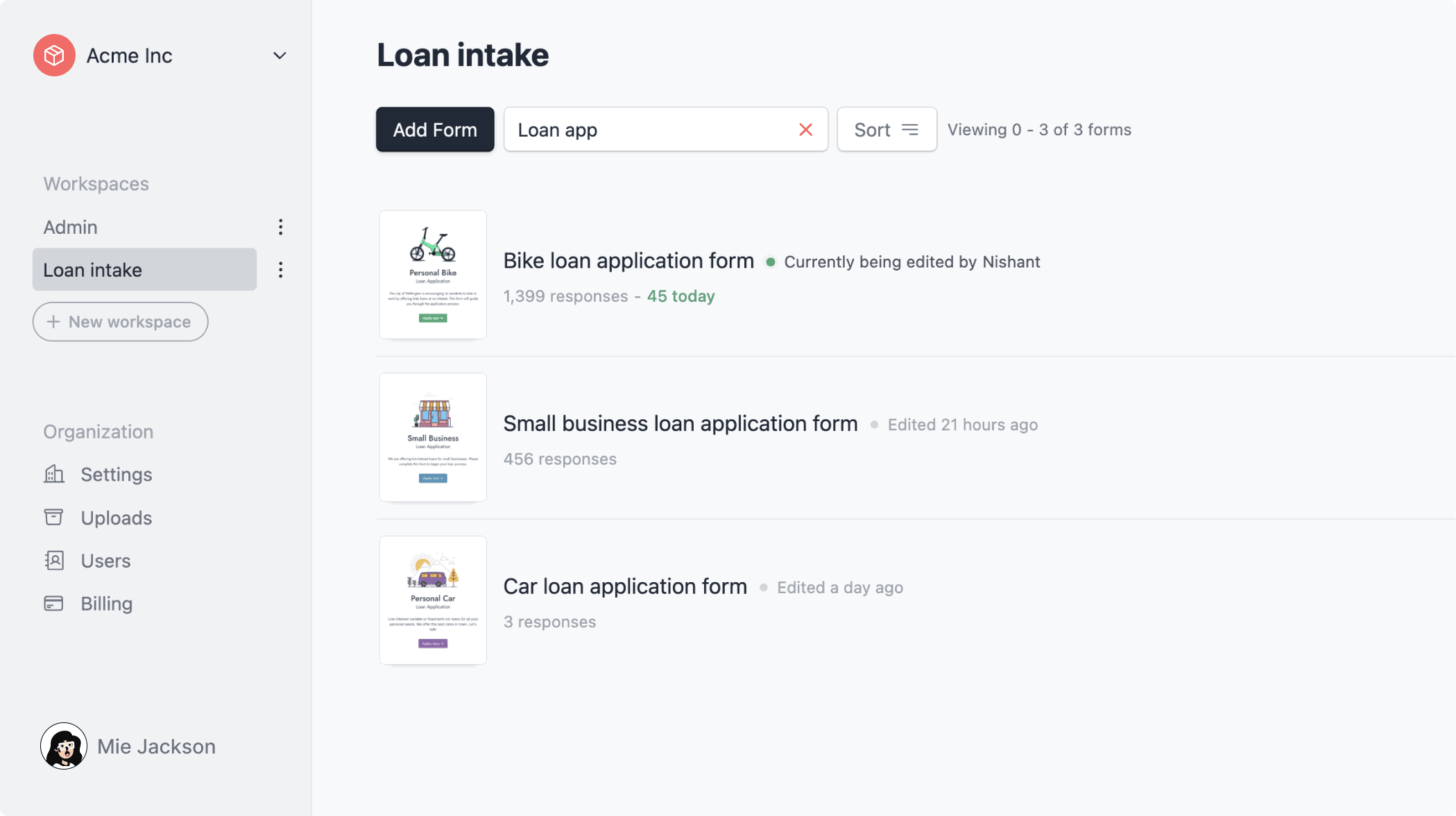1456x816 pixels.
Task: Open the Car loan application form
Action: tap(625, 586)
